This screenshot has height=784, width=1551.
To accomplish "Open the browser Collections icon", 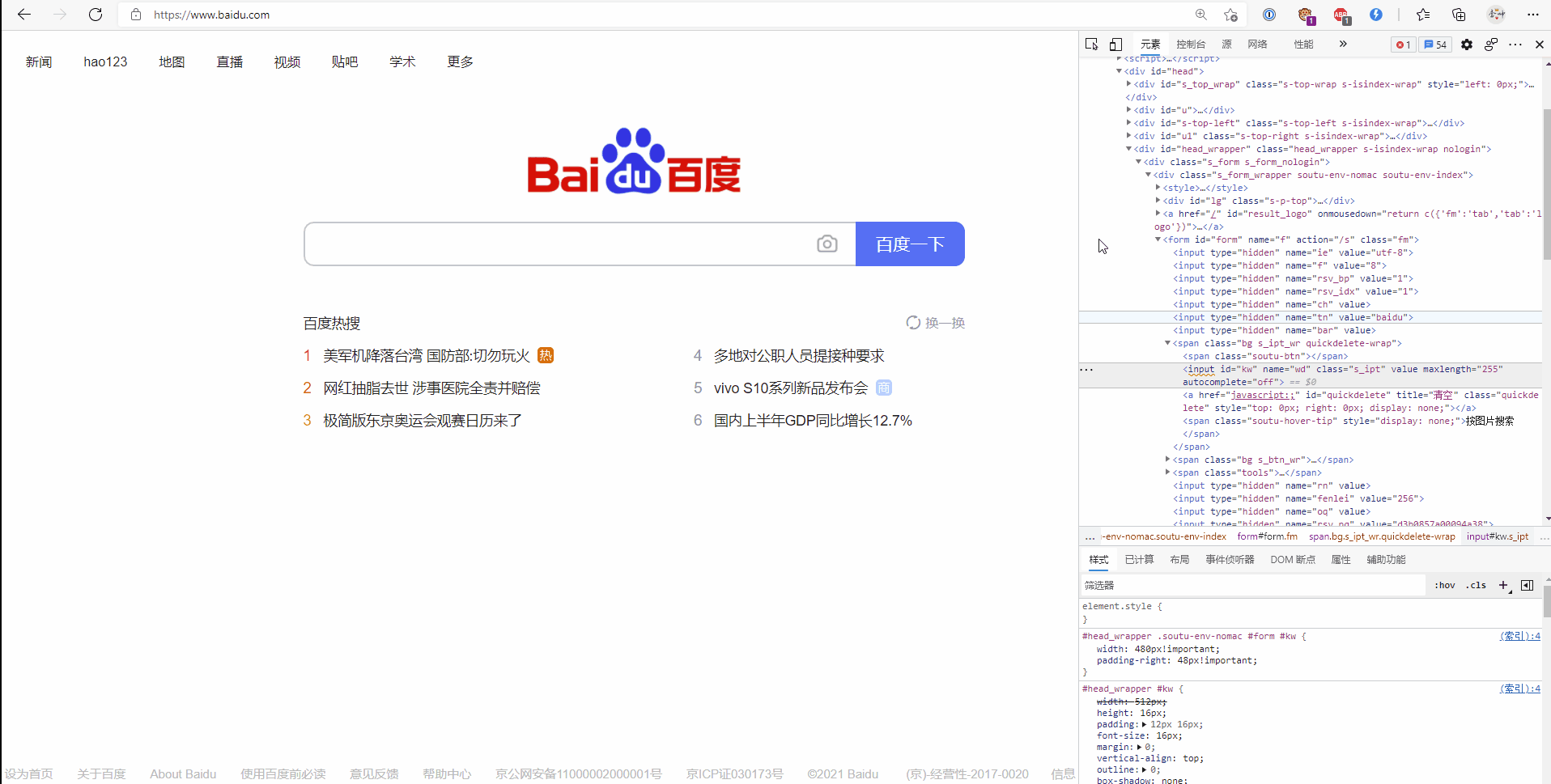I will pyautogui.click(x=1459, y=15).
